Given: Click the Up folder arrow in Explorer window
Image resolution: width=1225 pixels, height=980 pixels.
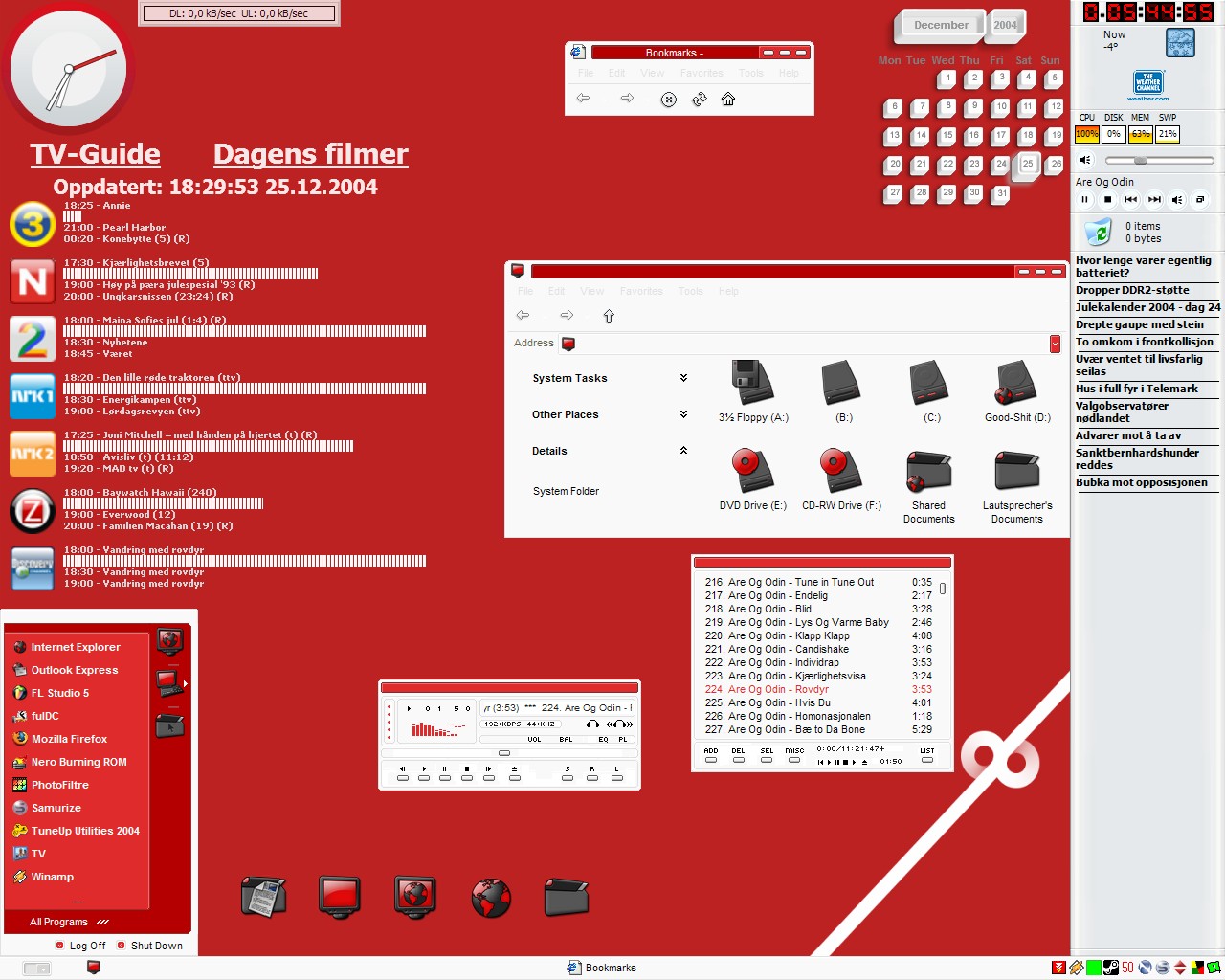Looking at the screenshot, I should point(609,315).
